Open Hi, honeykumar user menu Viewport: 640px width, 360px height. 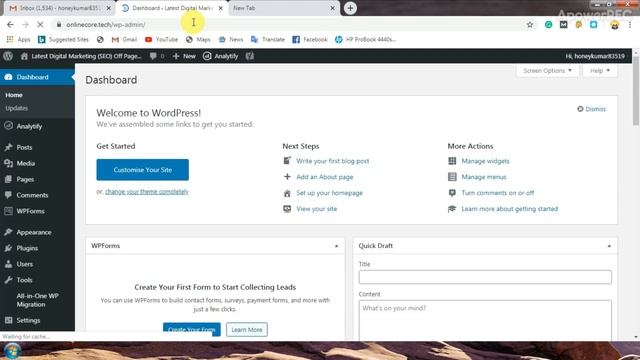[595, 56]
